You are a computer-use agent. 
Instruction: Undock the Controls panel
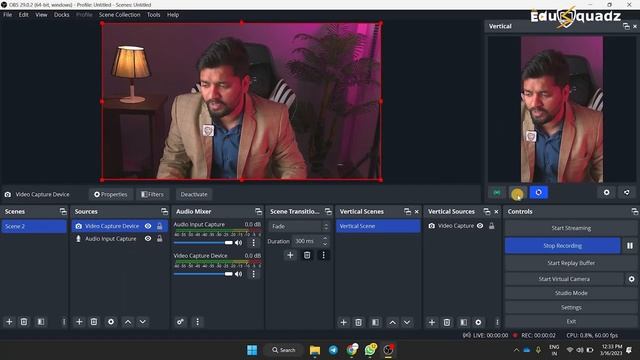coord(634,211)
